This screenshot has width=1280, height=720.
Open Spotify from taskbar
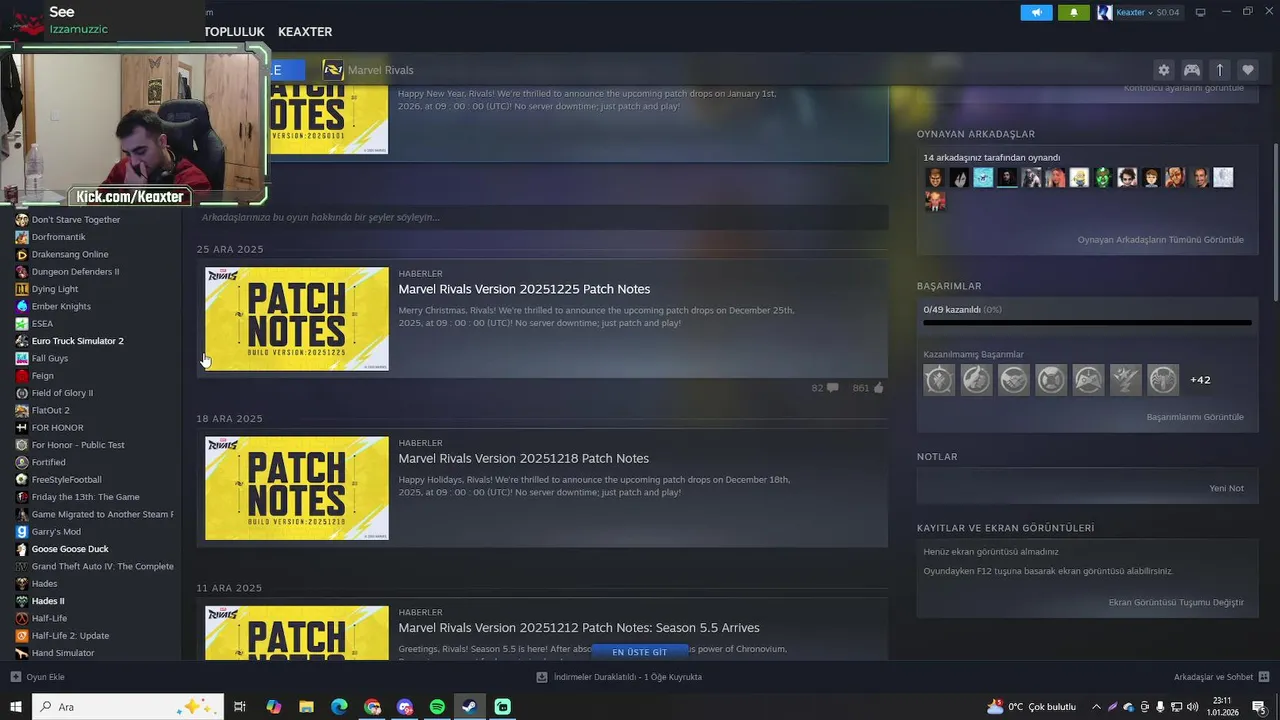[x=437, y=707]
